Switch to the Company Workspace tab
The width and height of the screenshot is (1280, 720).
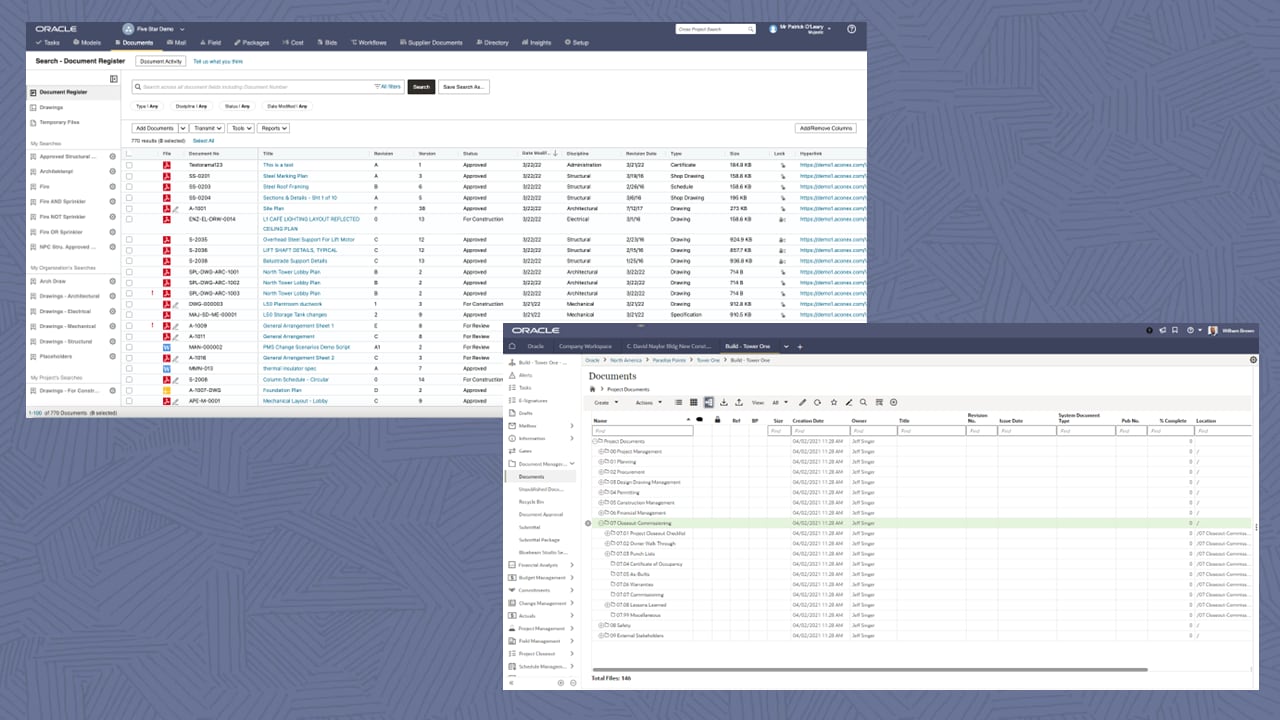585,346
